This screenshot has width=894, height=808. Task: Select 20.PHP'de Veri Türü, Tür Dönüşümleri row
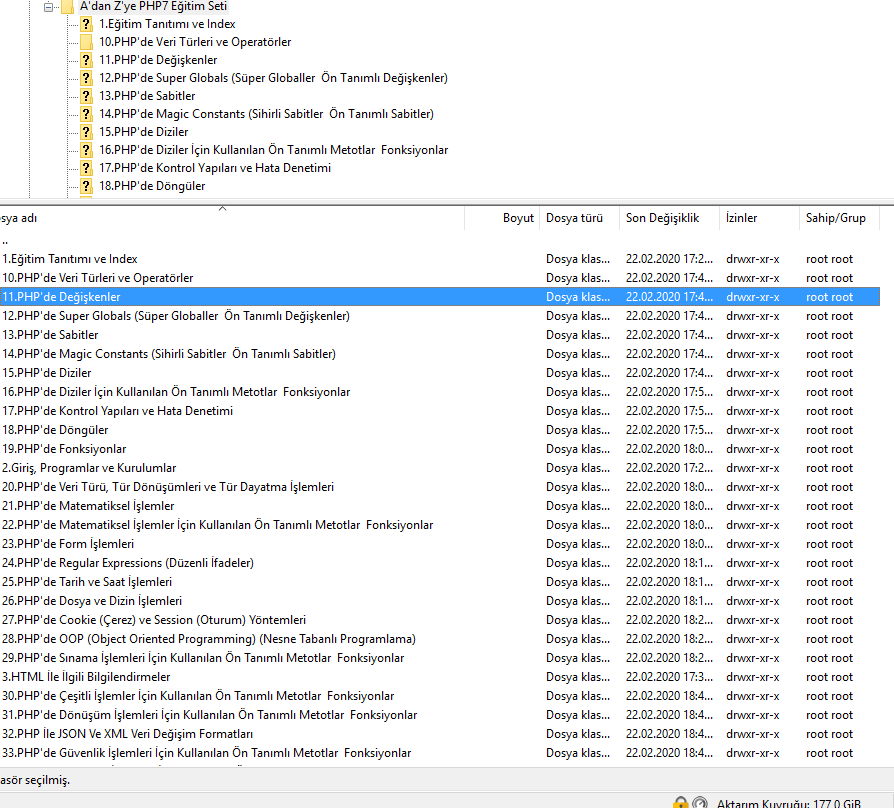tap(440, 487)
